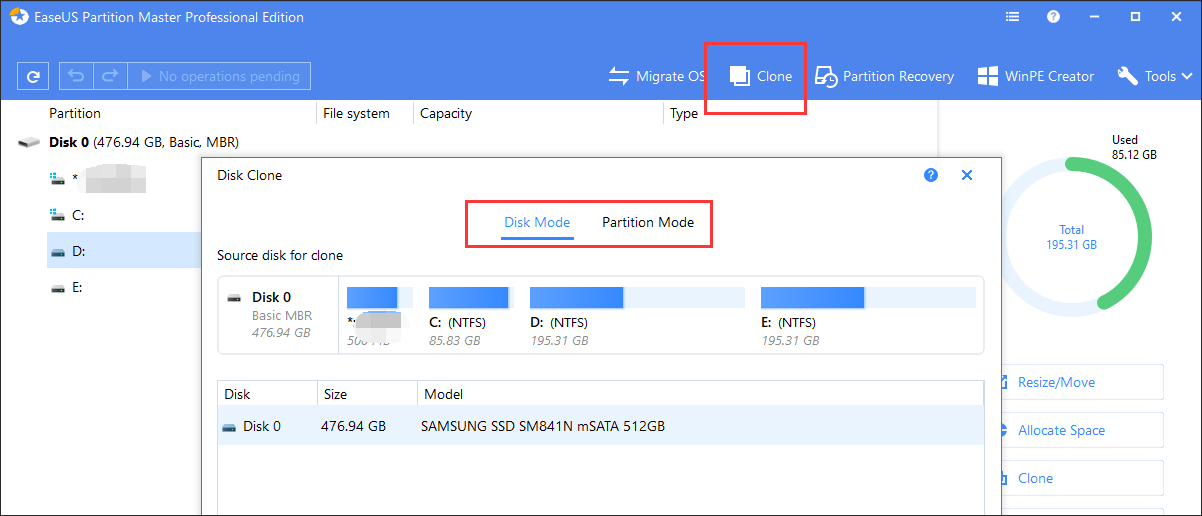Open the Clone tool in the toolbar
The image size is (1202, 516).
[x=761, y=76]
